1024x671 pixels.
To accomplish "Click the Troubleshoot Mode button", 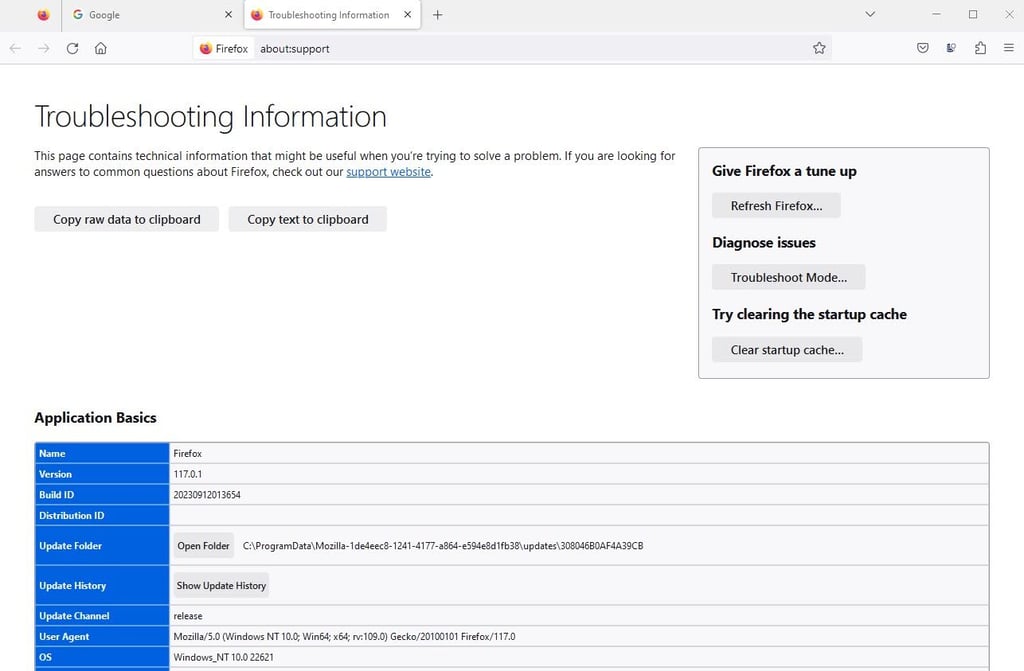I will (788, 278).
